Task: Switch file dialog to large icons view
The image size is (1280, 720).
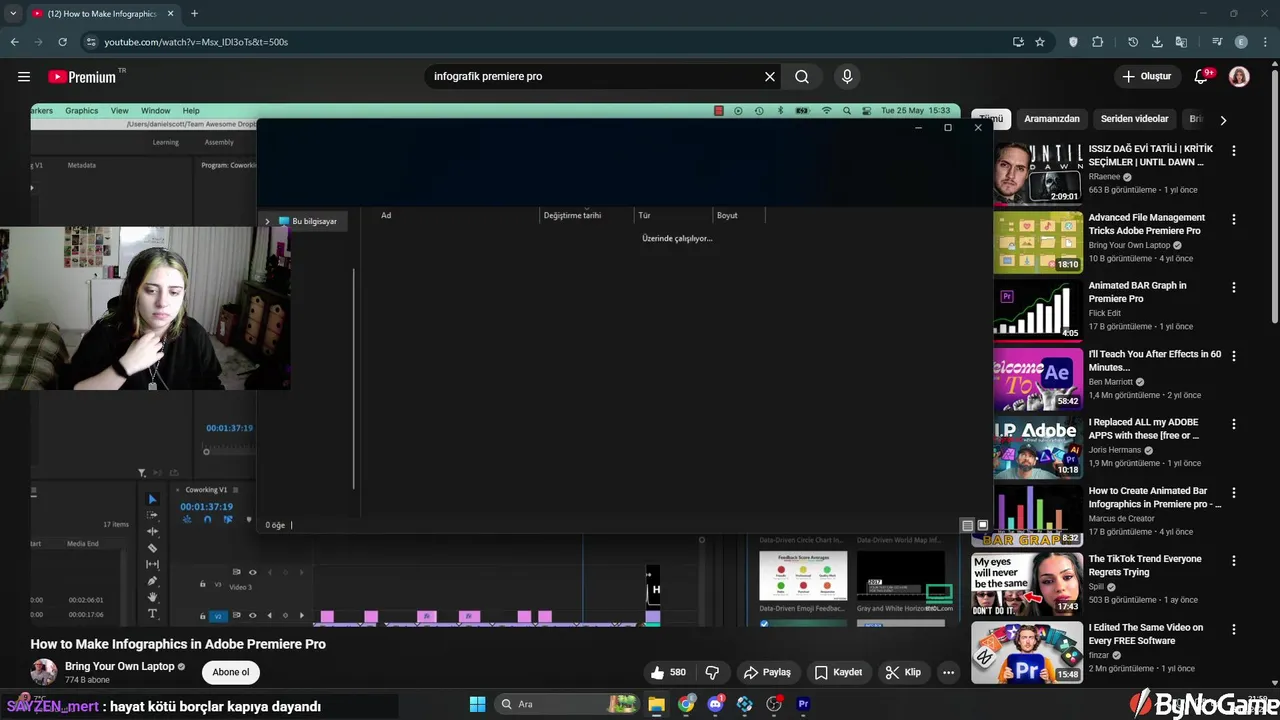Action: (x=982, y=525)
